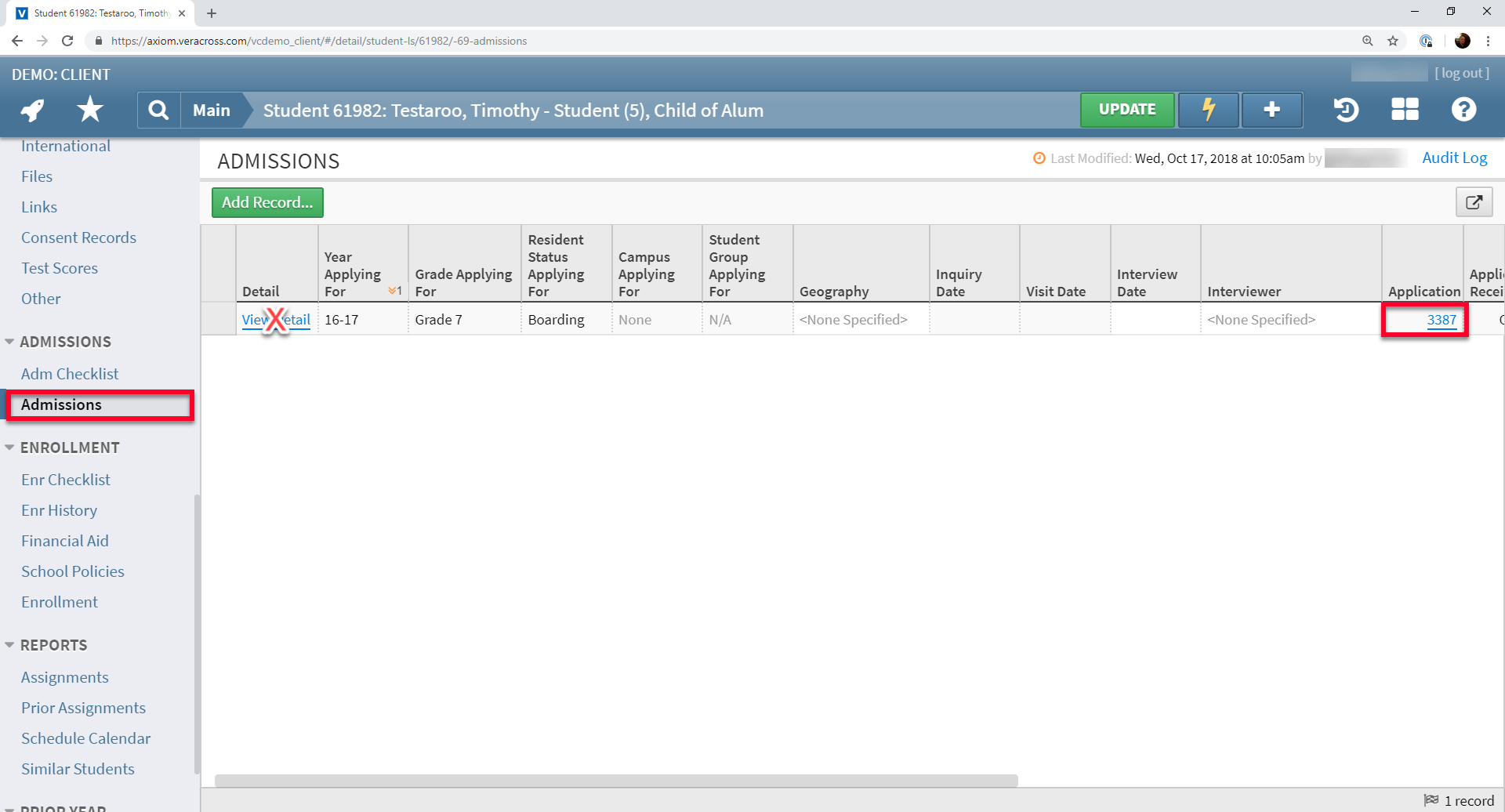Open Financial Aid in sidebar
The width and height of the screenshot is (1505, 812).
(x=65, y=541)
